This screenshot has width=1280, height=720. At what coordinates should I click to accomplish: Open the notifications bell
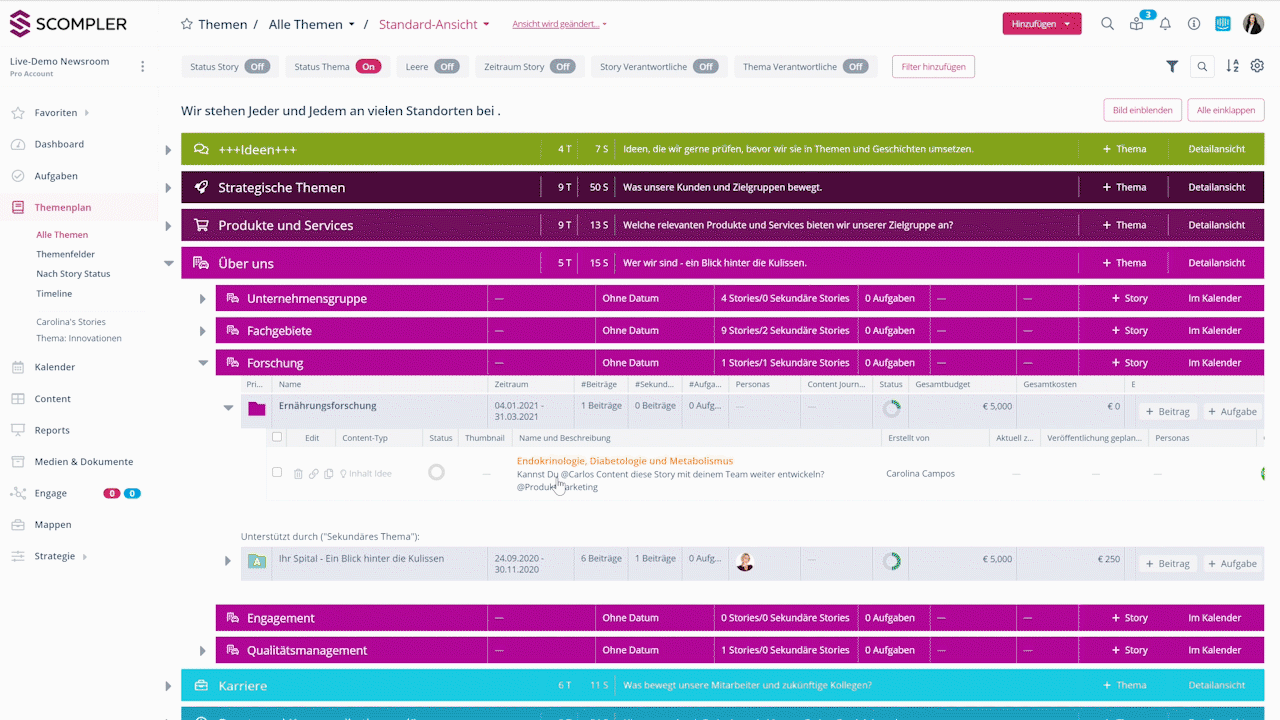click(x=1165, y=24)
